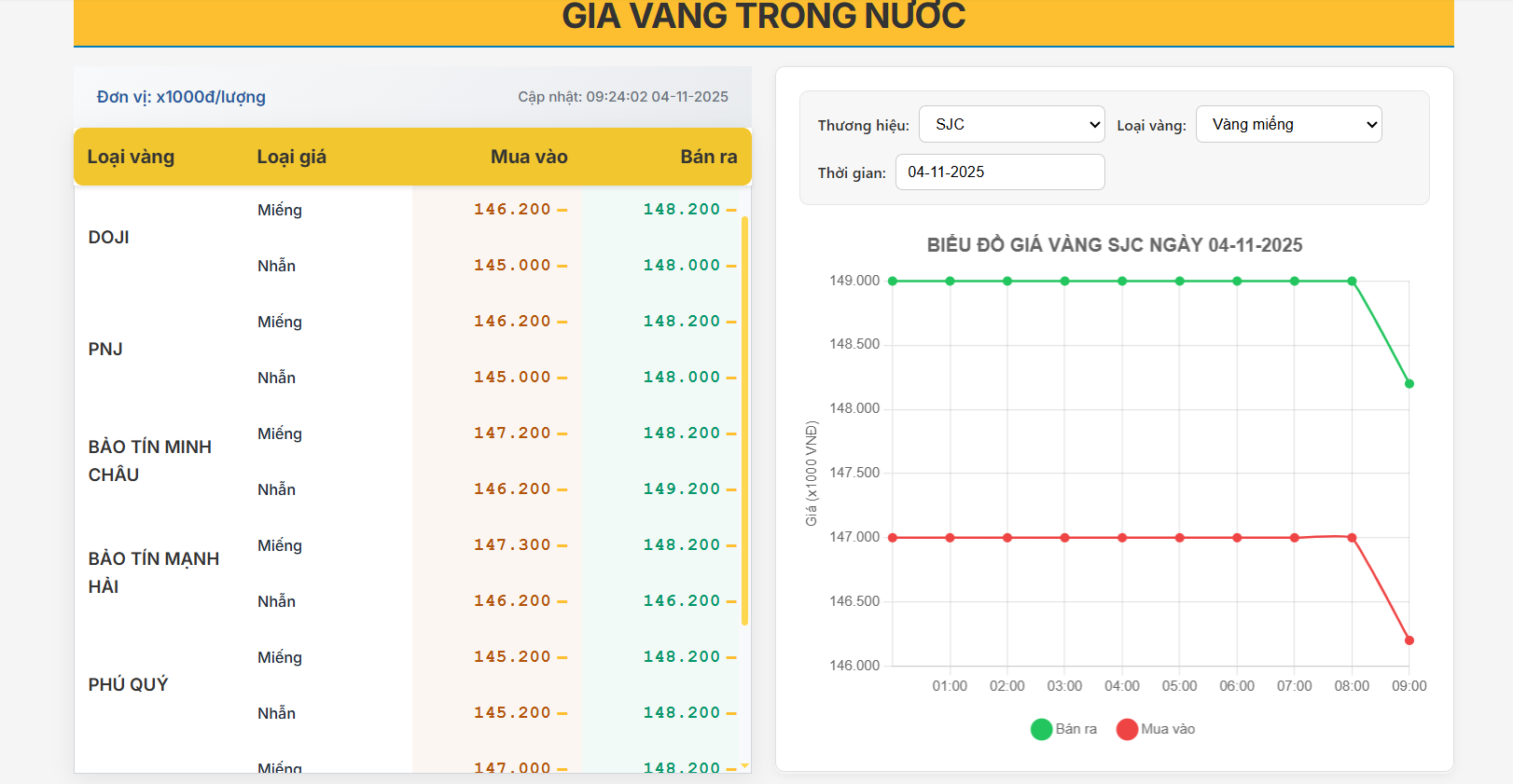This screenshot has height=784, width=1513.
Task: Click the chart title BIỂU ĐỒ GIÁ VÀNG SJC
Action: [1115, 245]
